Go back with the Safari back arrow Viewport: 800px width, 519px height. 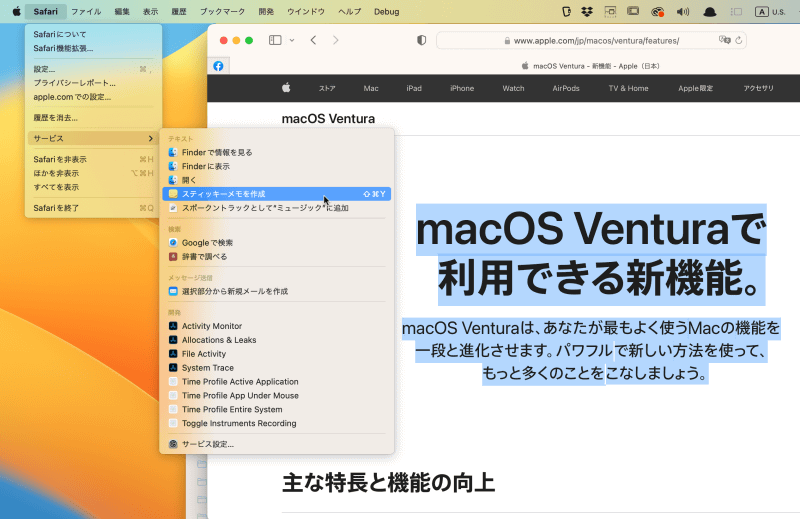click(x=313, y=40)
